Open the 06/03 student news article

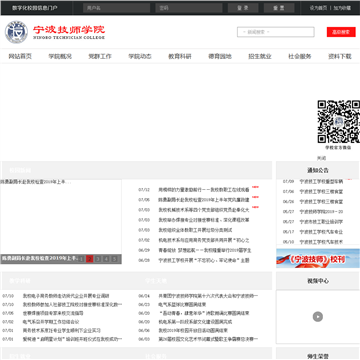208,339
